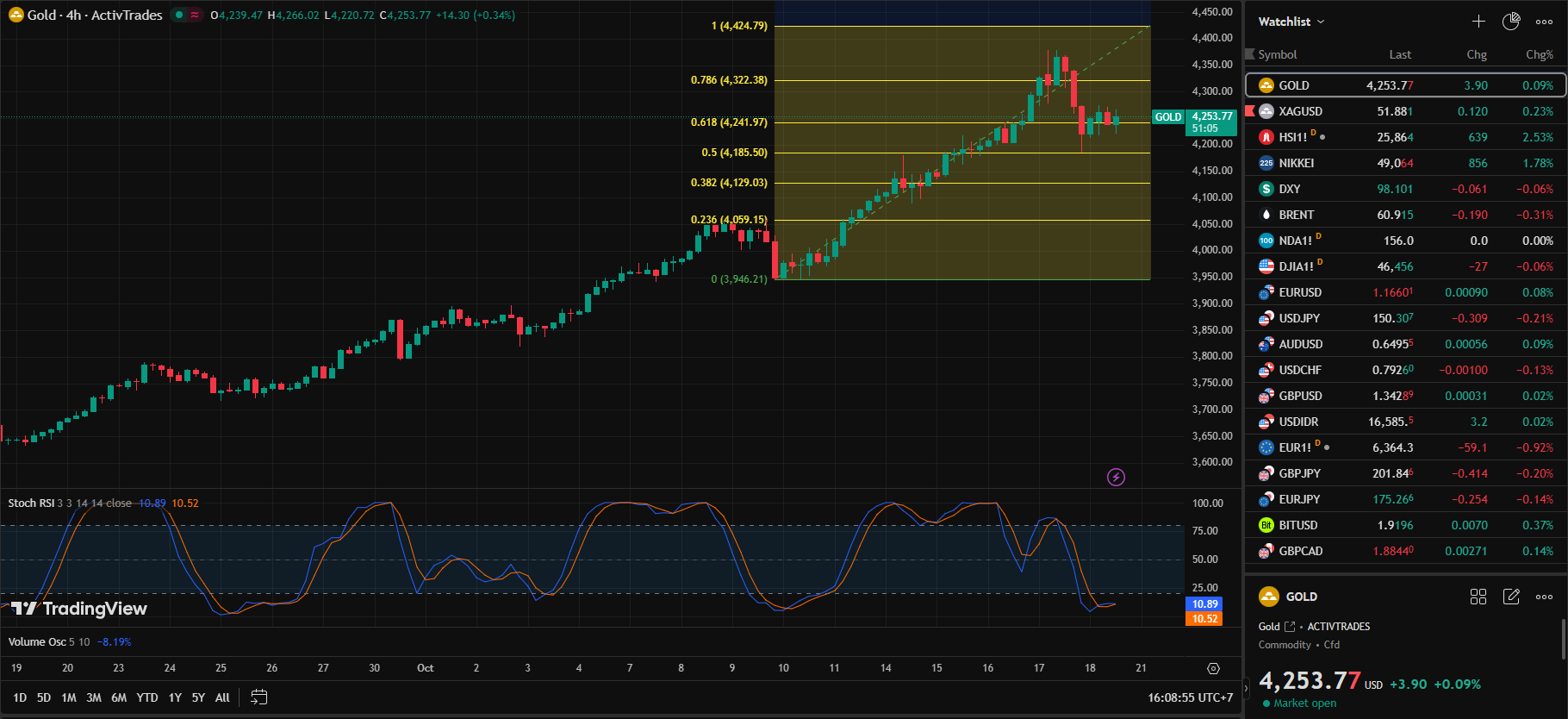Open the watchlist advanced view pie icon
Viewport: 1568px width, 719px height.
(1511, 22)
